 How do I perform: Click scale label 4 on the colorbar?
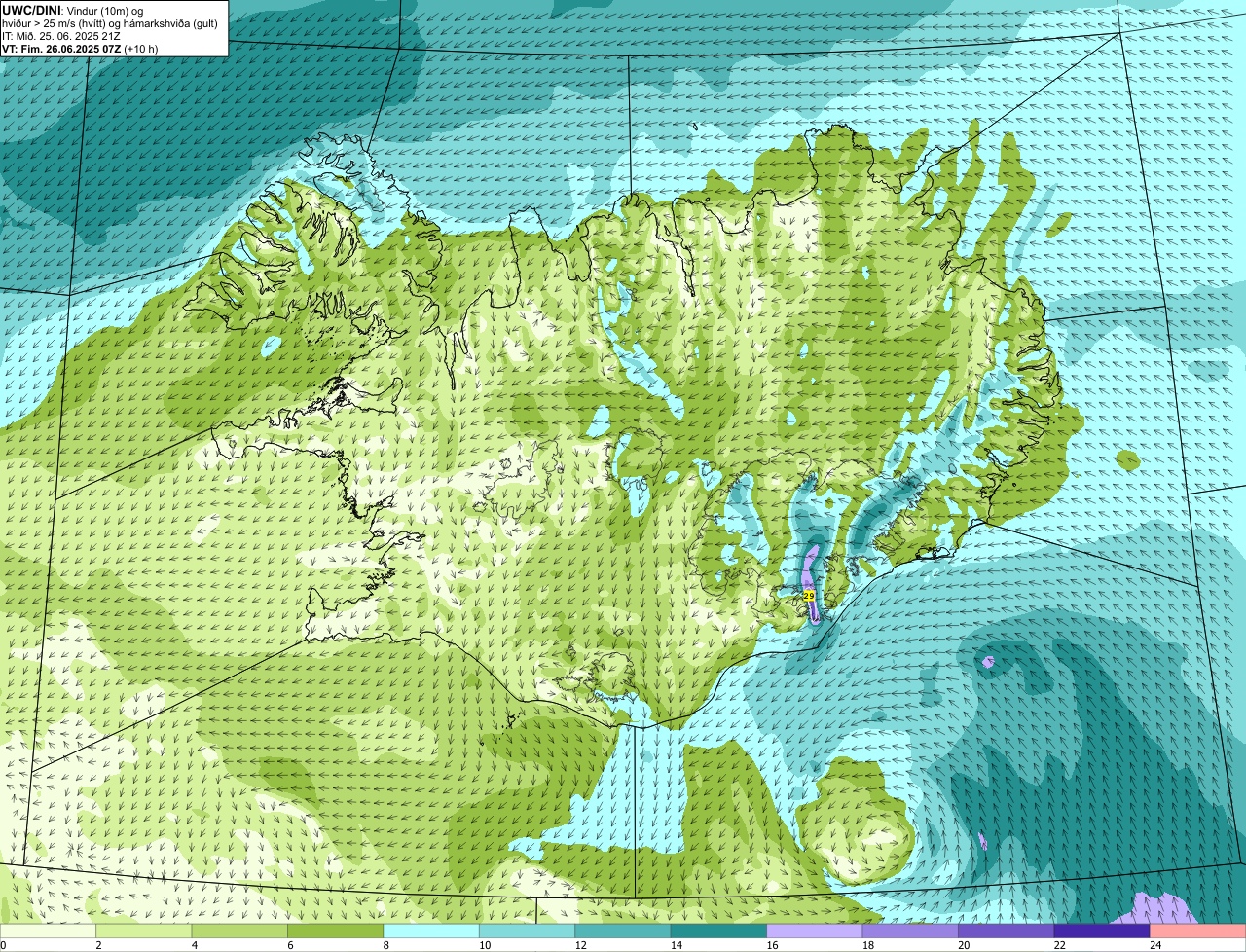[x=194, y=945]
